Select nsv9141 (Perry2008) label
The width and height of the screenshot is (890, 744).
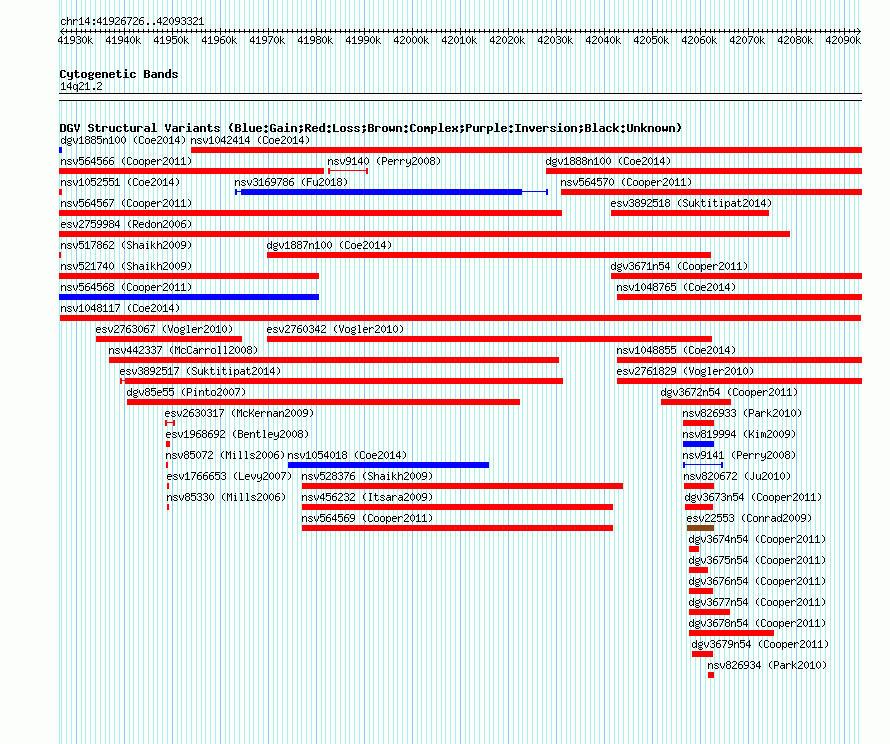[740, 455]
